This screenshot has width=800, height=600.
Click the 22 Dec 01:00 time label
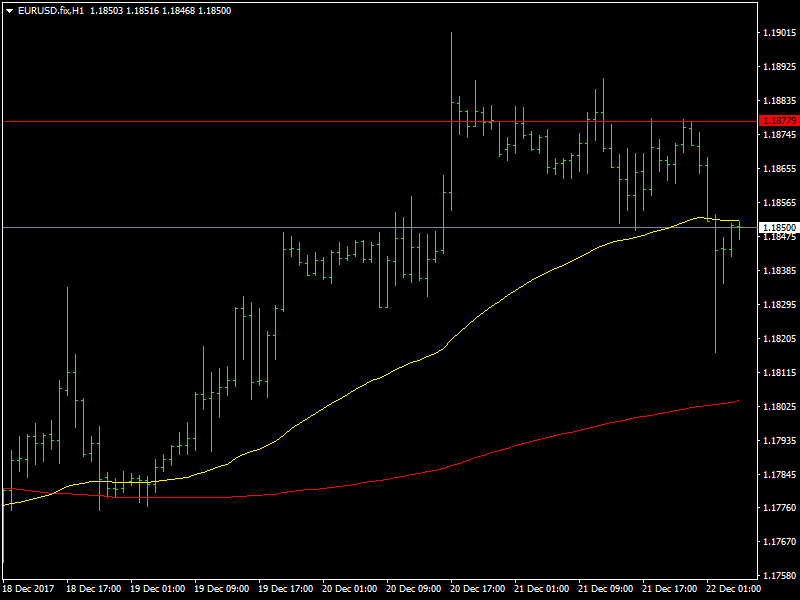733,589
